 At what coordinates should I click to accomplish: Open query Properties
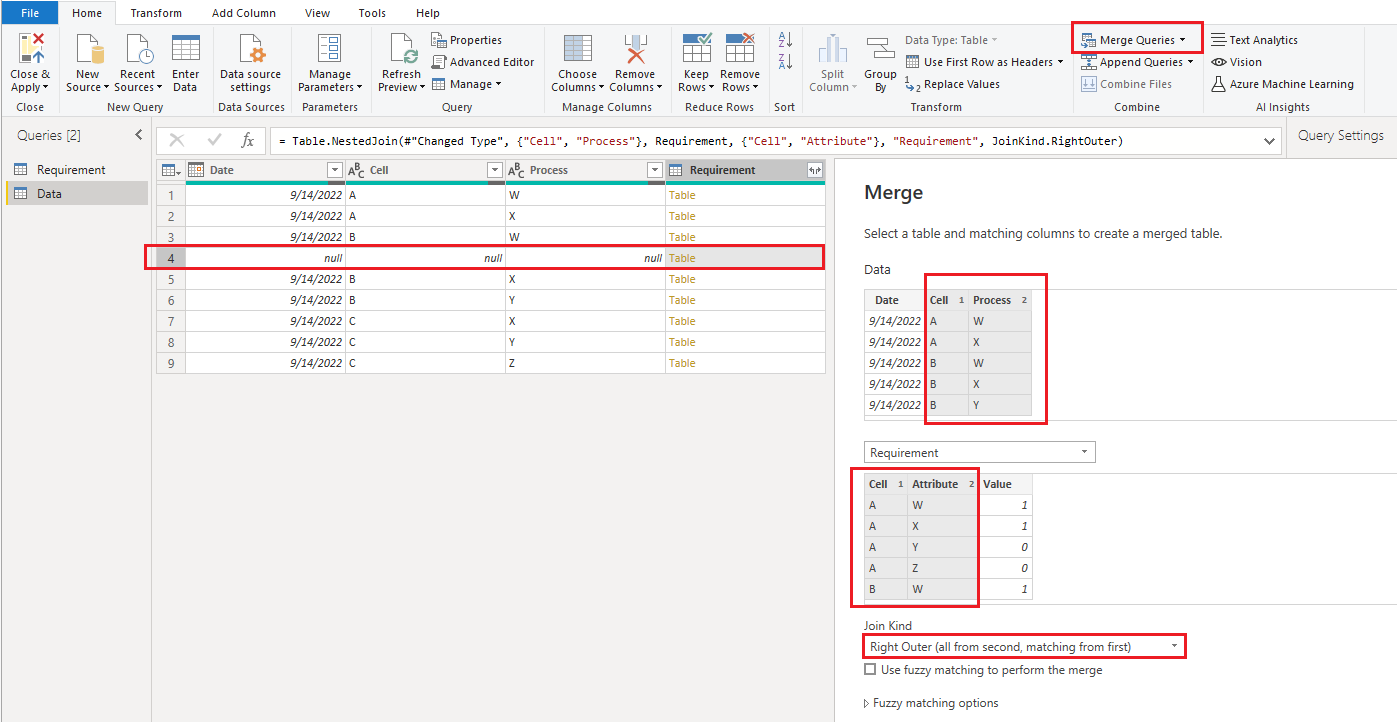coord(467,40)
